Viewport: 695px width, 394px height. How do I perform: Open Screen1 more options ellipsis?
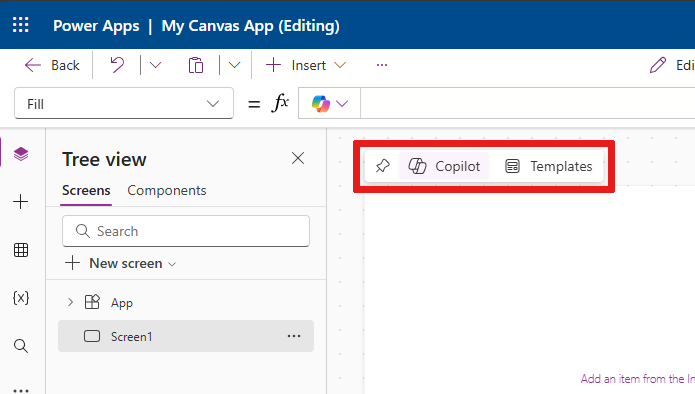click(294, 336)
